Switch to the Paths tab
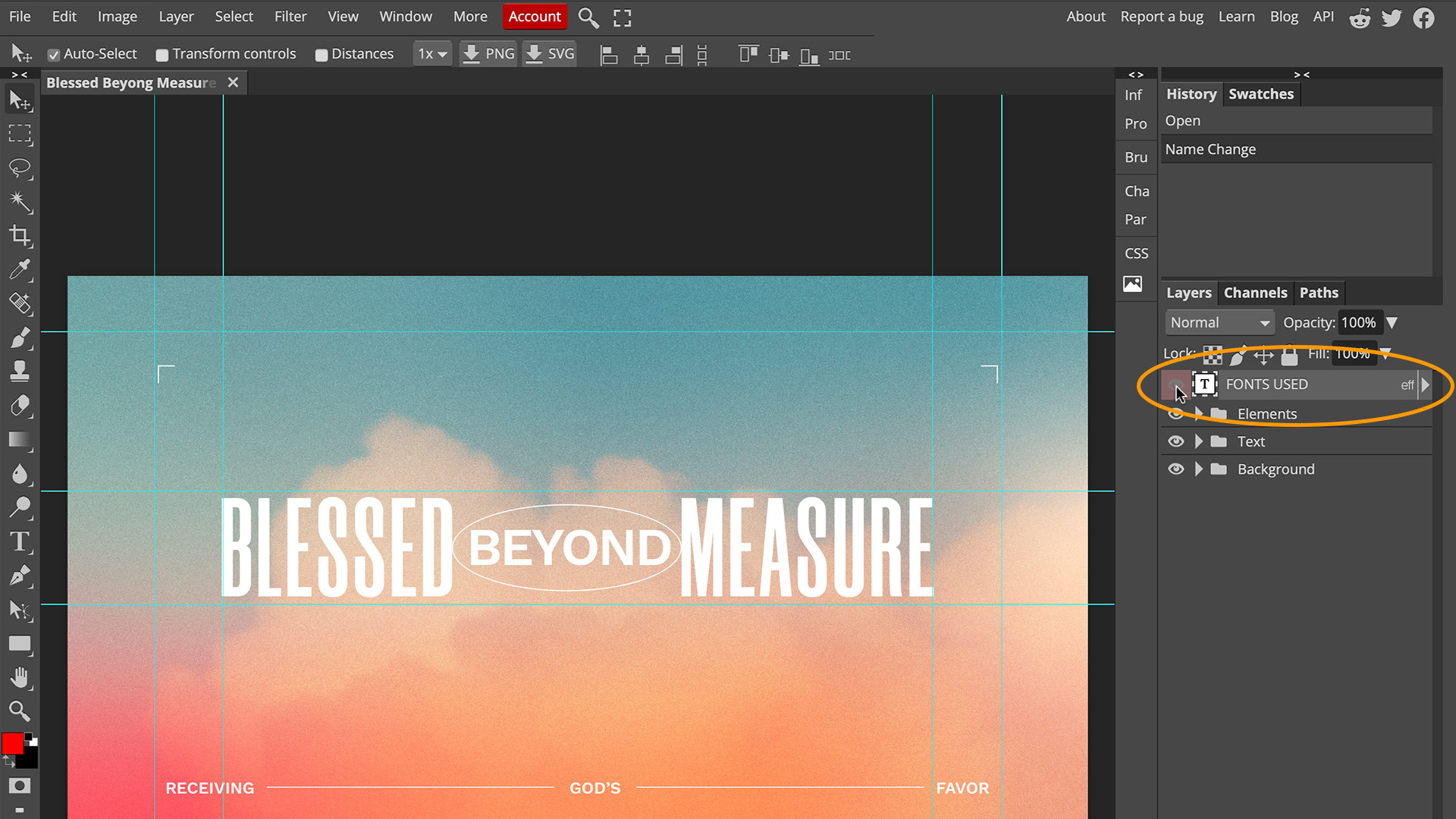The height and width of the screenshot is (819, 1456). [x=1319, y=293]
